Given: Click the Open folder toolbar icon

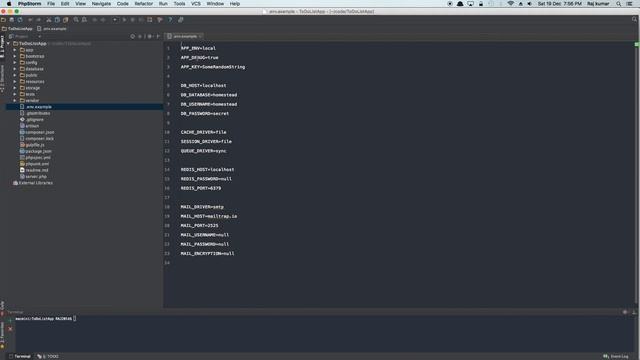Looking at the screenshot, I should point(3,20).
